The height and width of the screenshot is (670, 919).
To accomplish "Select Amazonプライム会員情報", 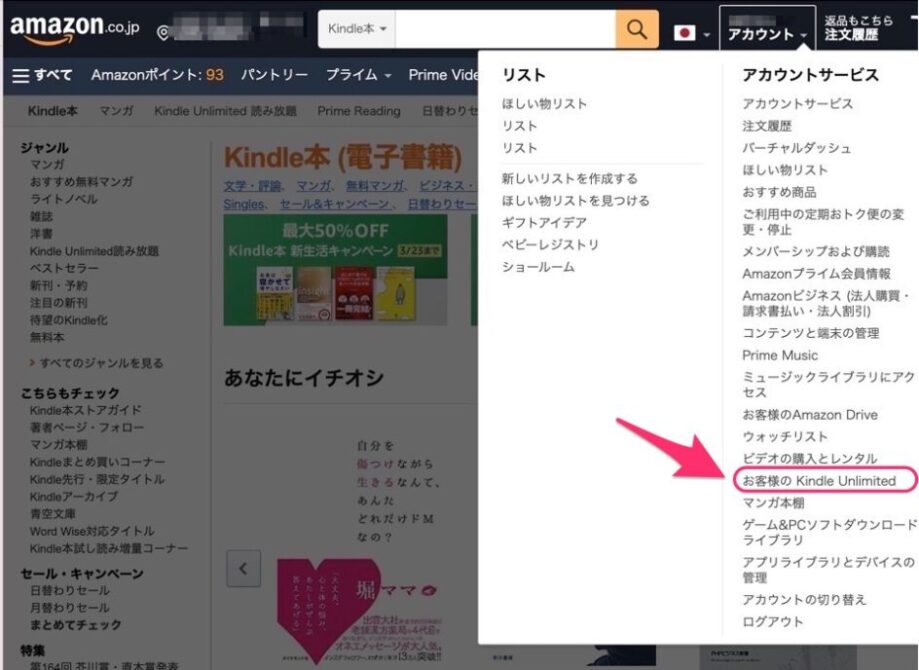I will [816, 274].
